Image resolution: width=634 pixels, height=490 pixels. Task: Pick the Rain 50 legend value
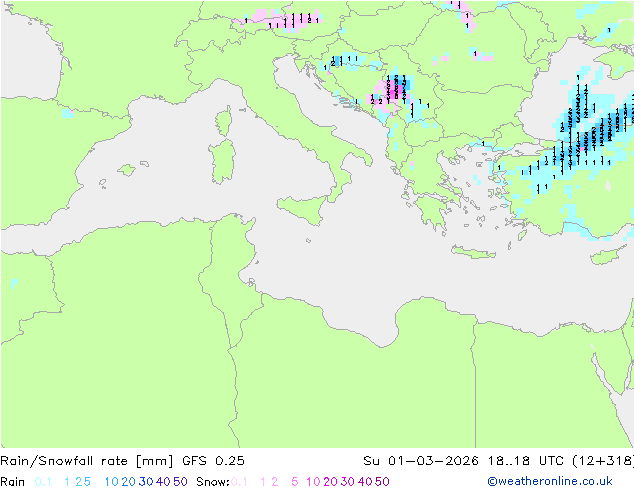pos(180,482)
